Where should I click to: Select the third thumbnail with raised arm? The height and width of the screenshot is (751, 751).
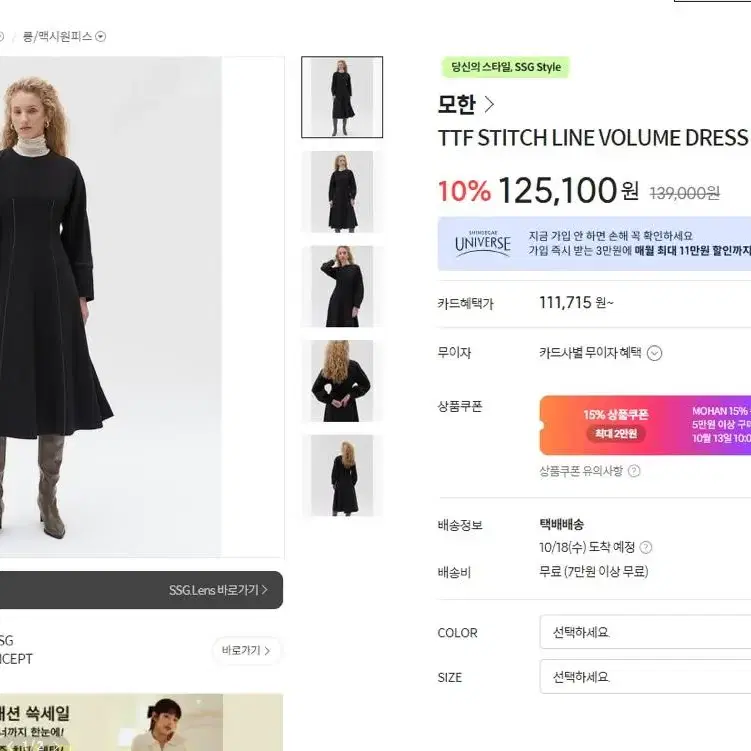(342, 286)
